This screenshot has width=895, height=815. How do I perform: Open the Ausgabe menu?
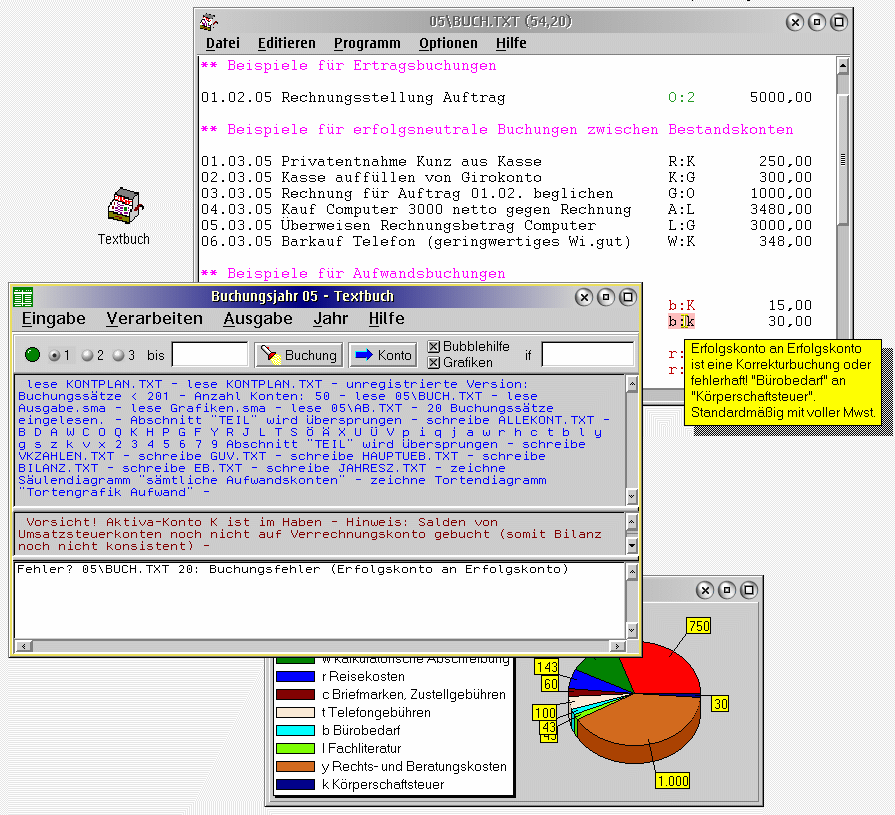[x=259, y=319]
